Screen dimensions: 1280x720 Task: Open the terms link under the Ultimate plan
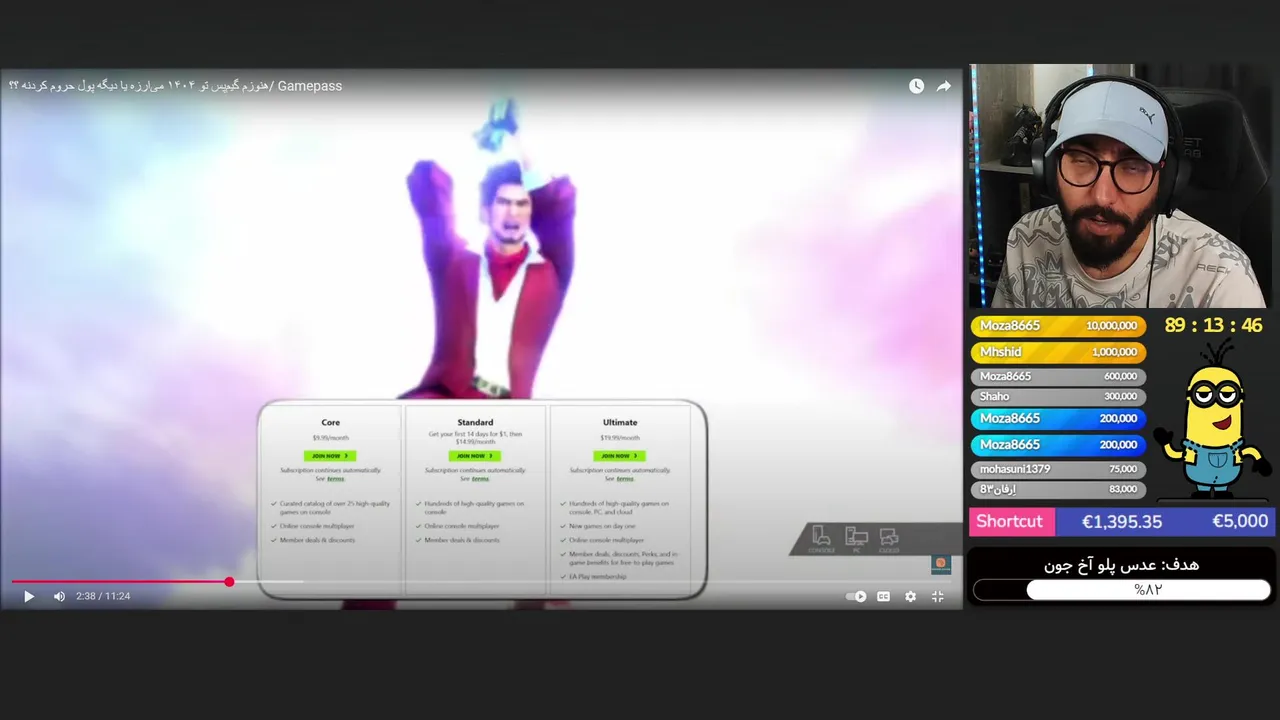point(625,479)
